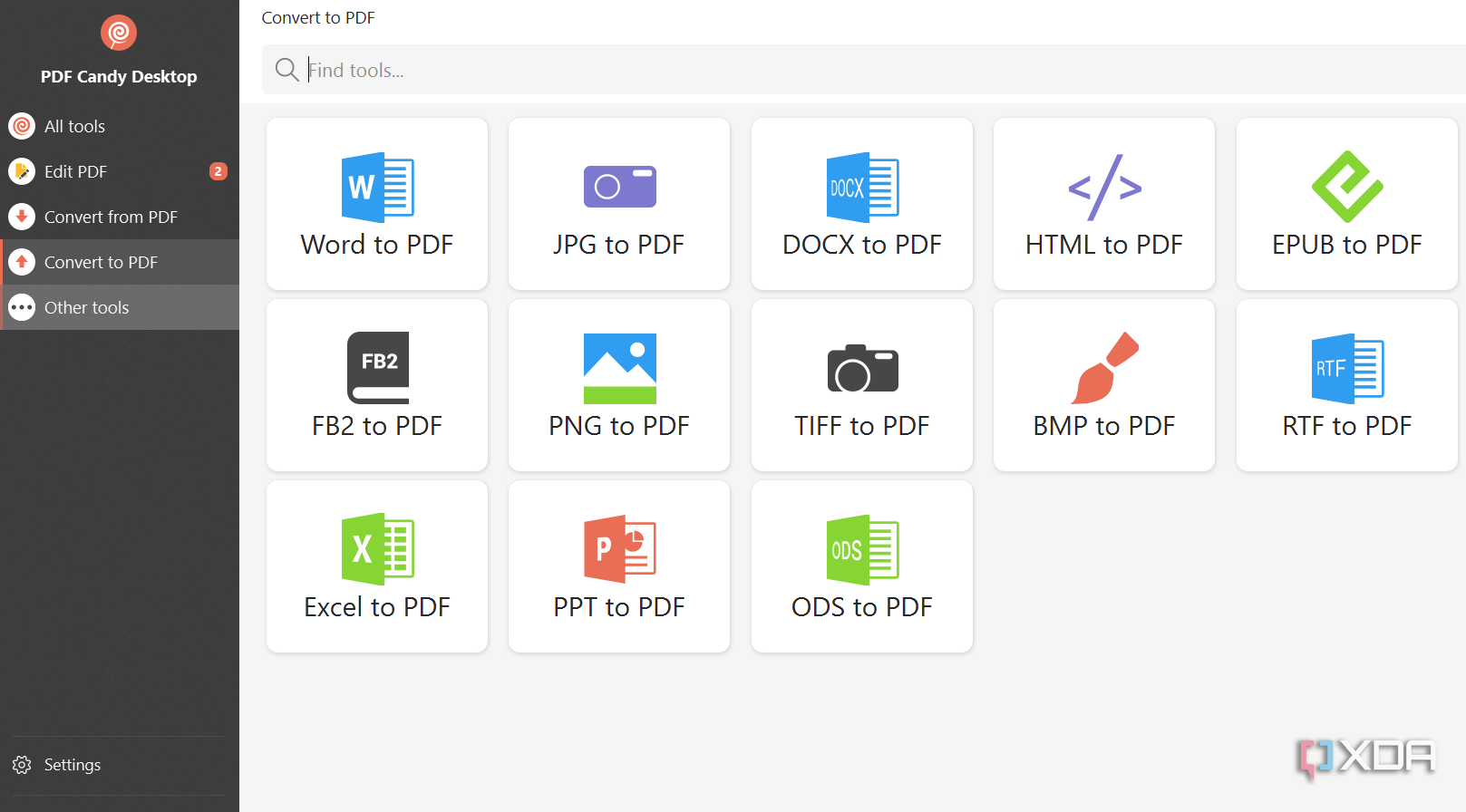
Task: Click the RTF to PDF document icon
Action: pos(1347,368)
